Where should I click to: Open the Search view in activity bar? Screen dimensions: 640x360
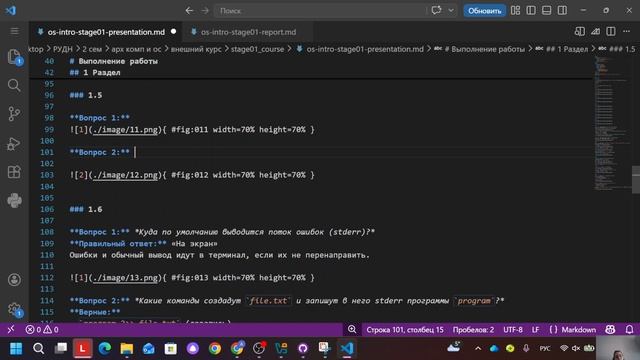tap(14, 85)
